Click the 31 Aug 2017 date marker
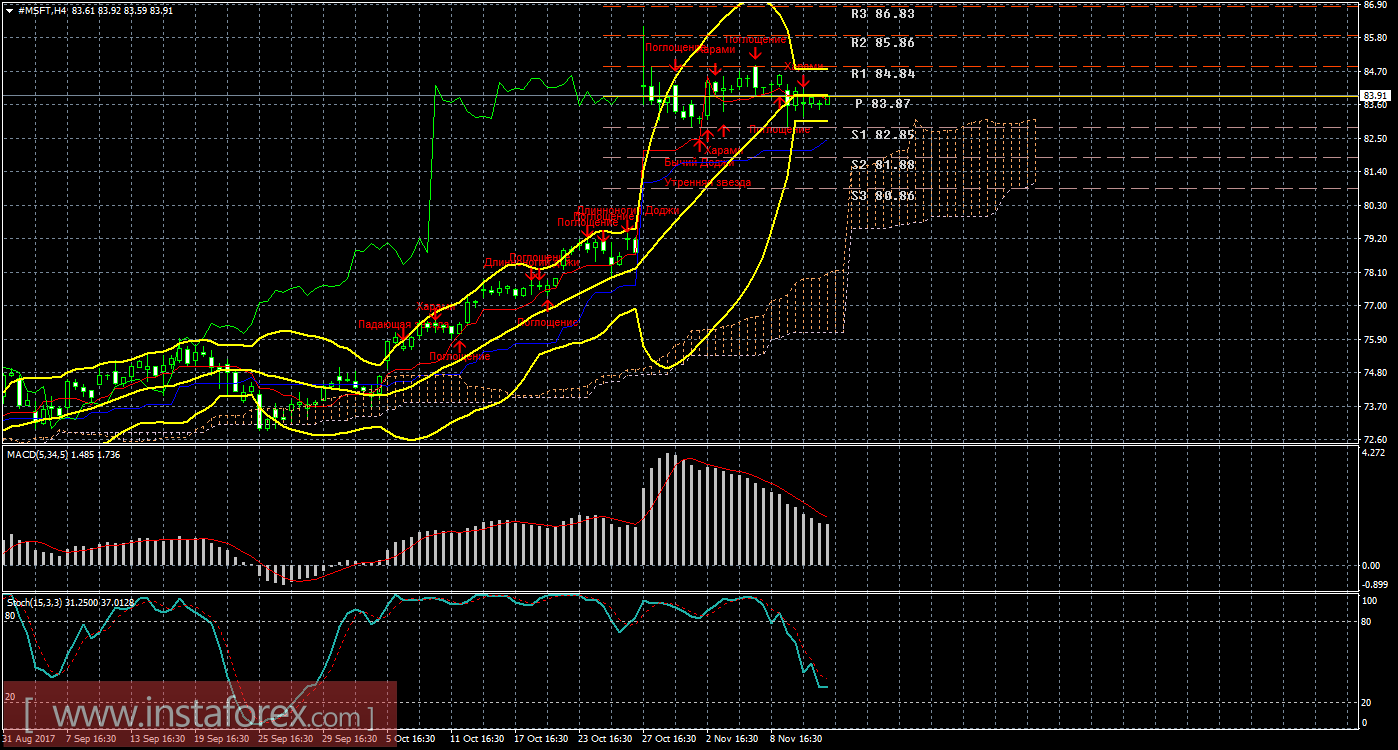Viewport: 1398px width, 750px height. 27,739
